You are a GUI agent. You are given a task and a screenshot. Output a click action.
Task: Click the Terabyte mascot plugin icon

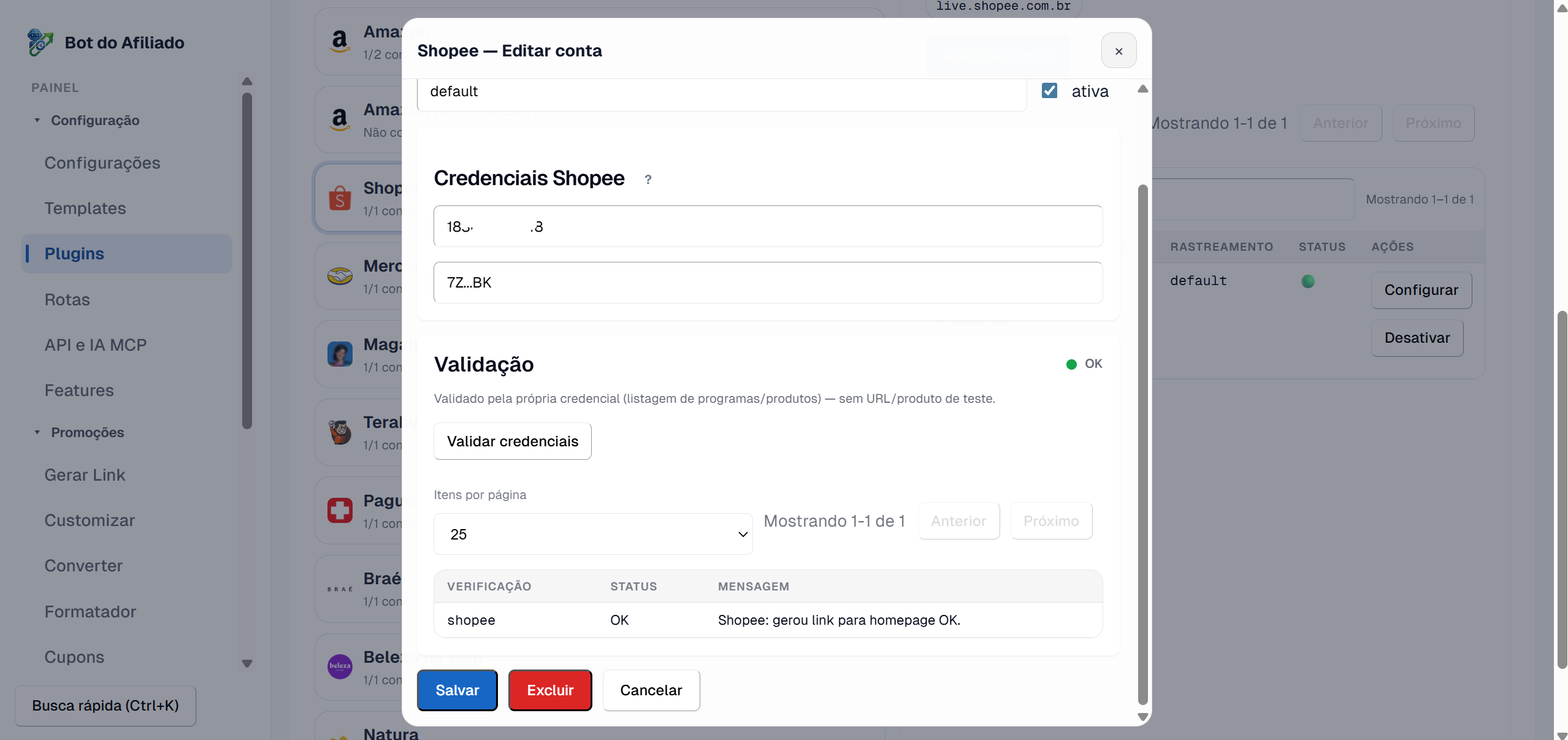[x=339, y=432]
